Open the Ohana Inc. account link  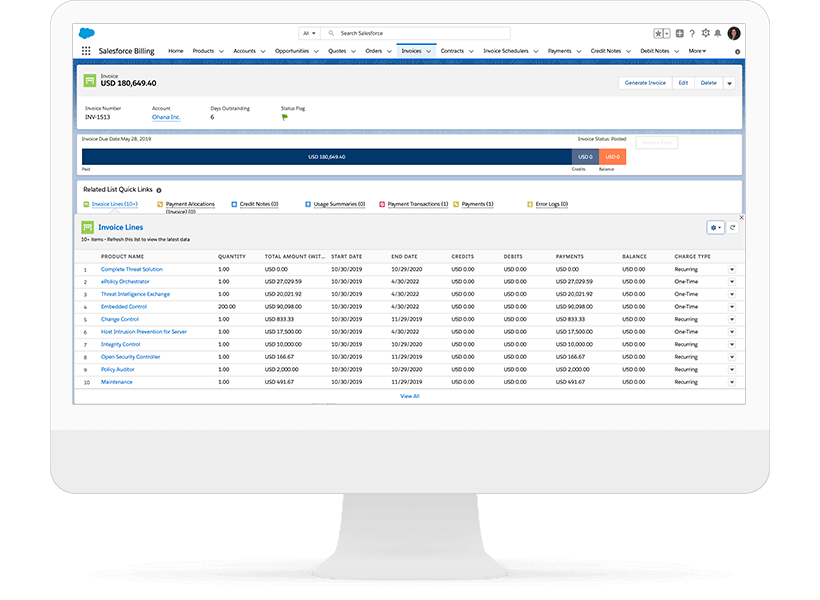click(x=166, y=117)
